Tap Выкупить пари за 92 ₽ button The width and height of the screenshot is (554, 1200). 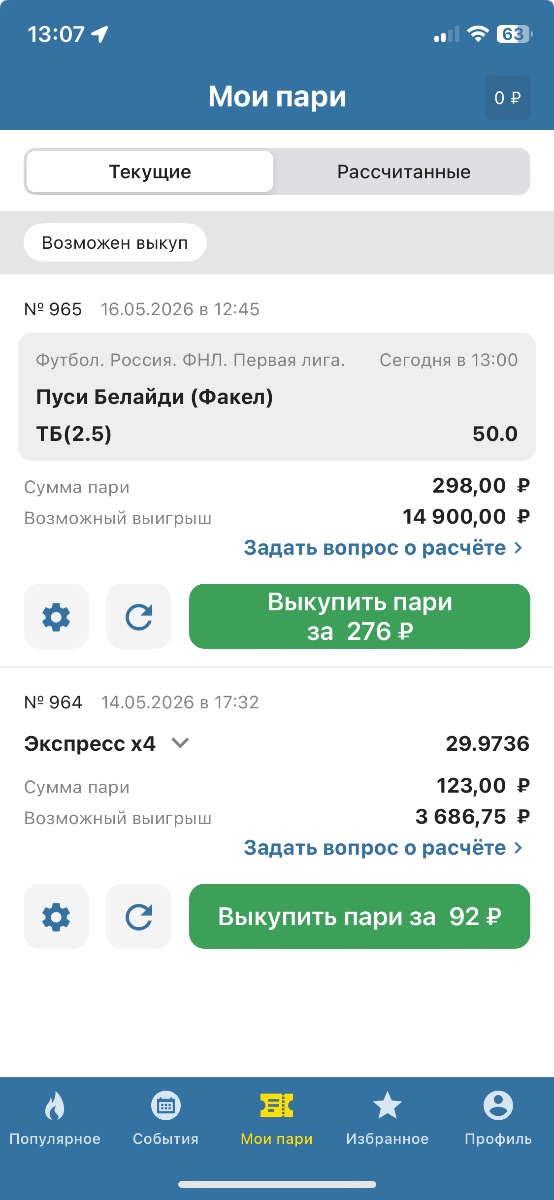click(x=360, y=916)
